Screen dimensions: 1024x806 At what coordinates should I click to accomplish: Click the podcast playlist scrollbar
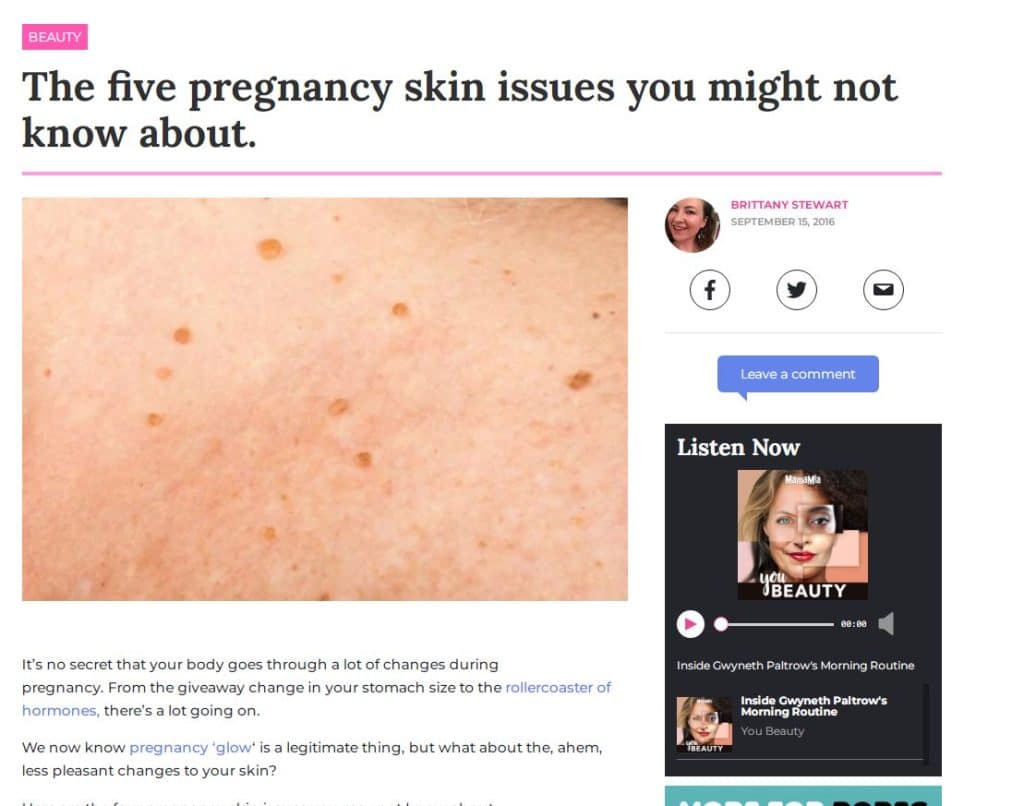point(925,724)
